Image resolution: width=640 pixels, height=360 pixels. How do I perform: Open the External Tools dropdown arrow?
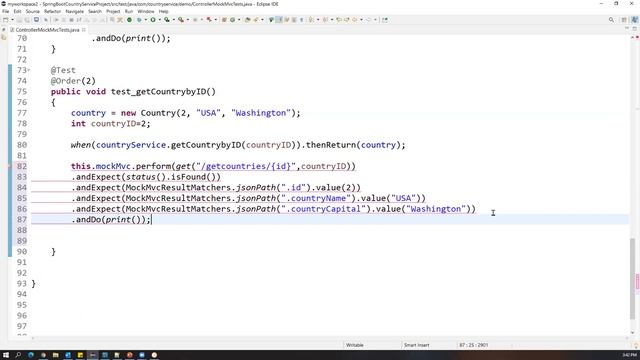[187, 20]
